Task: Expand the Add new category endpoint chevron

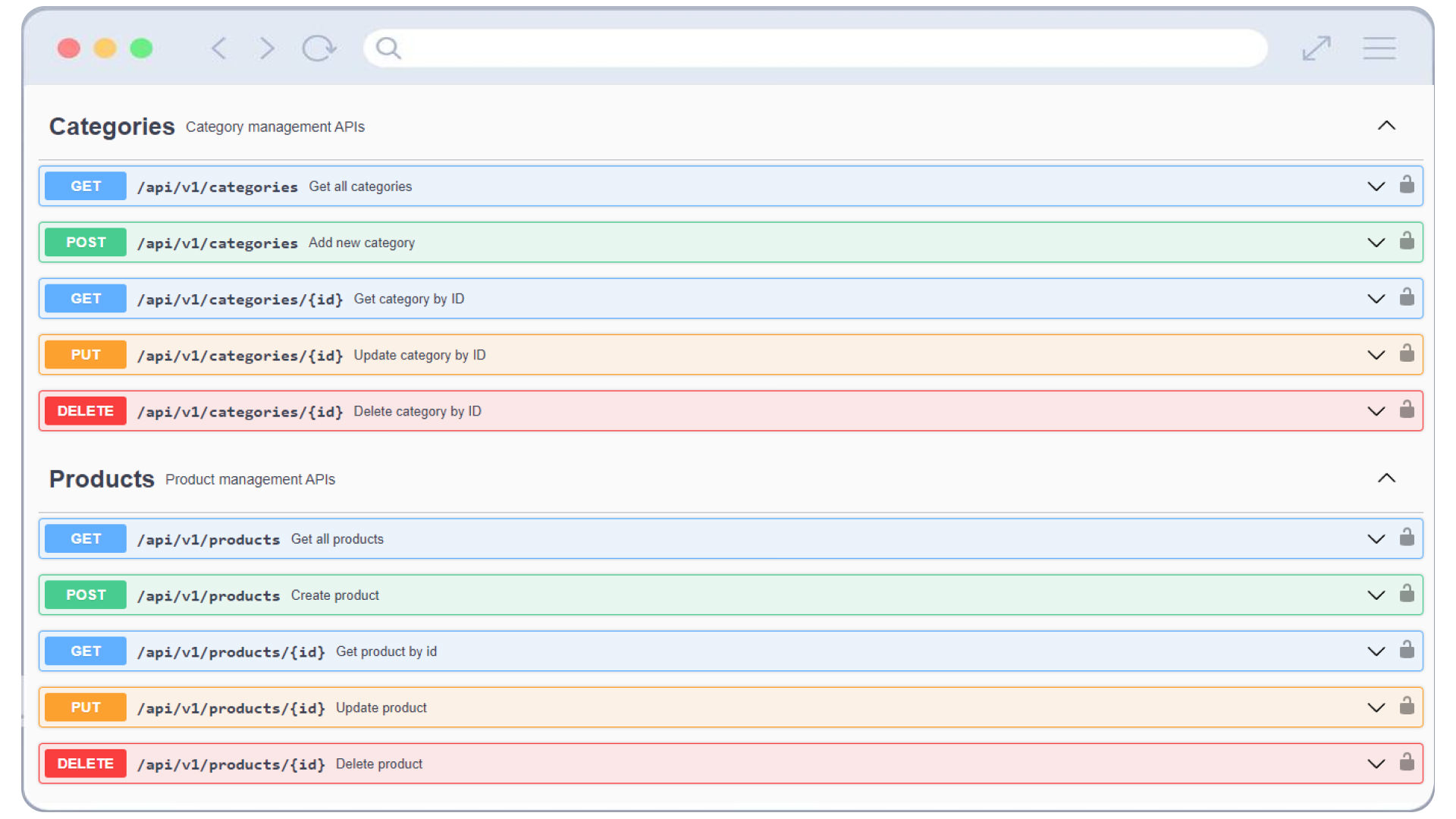Action: pos(1376,243)
